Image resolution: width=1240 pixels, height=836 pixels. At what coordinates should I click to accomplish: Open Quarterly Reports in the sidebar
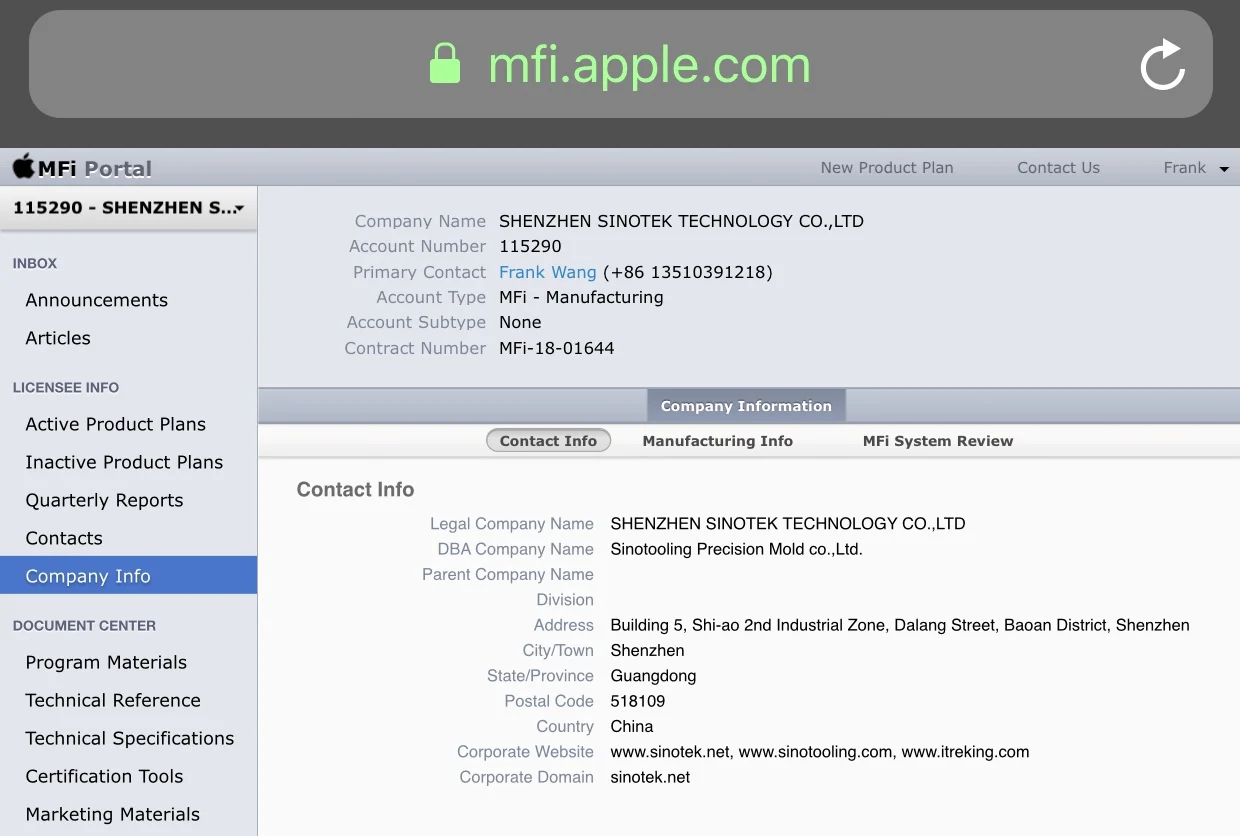click(x=104, y=500)
